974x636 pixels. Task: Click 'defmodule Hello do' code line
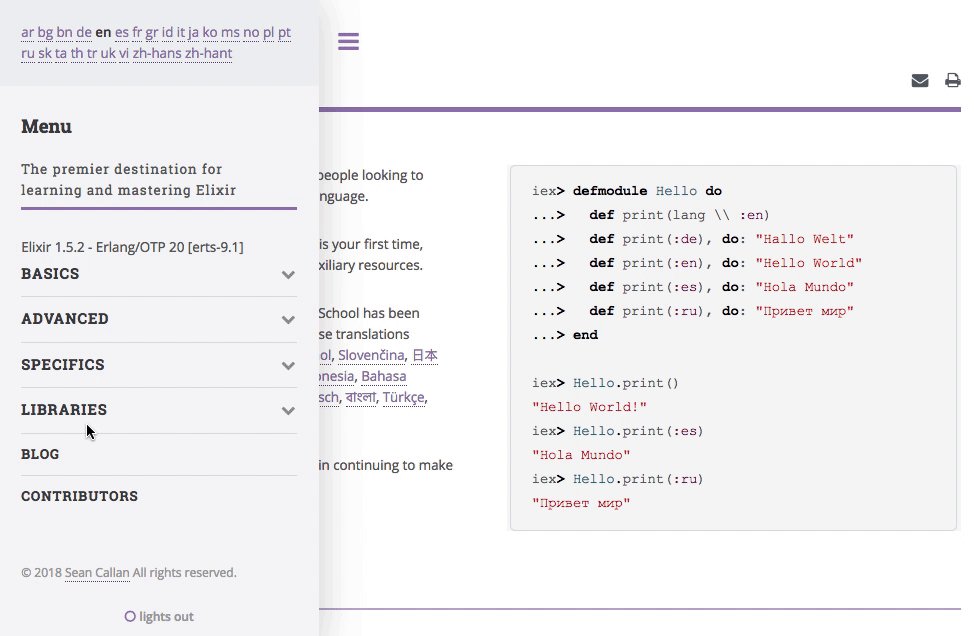pyautogui.click(x=627, y=191)
